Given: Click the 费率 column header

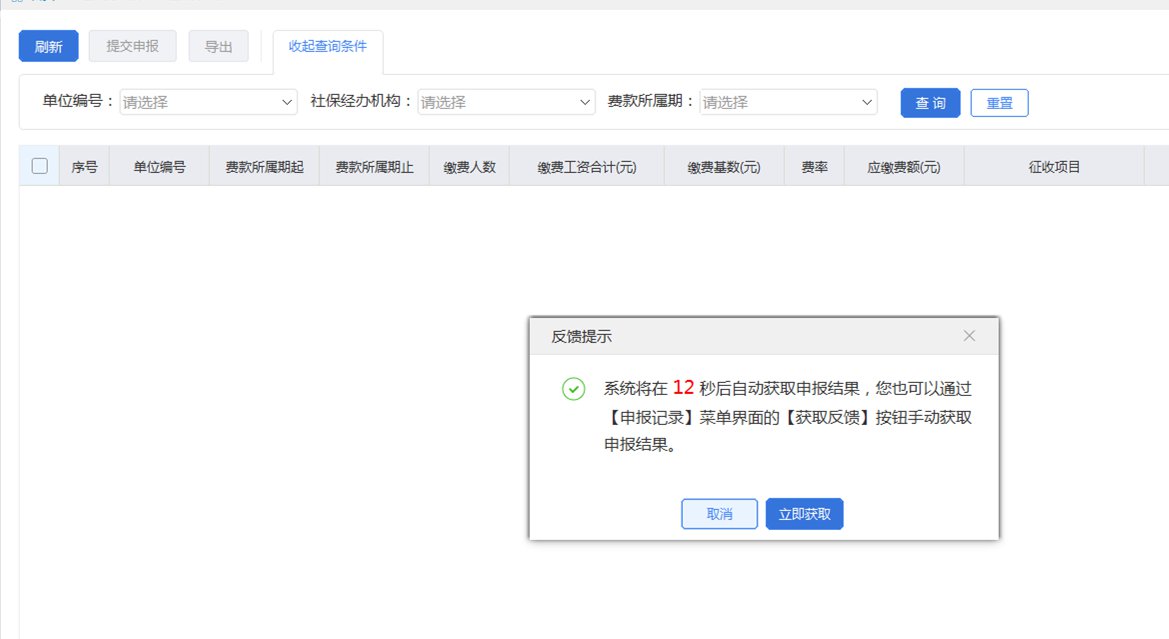Looking at the screenshot, I should [x=814, y=167].
